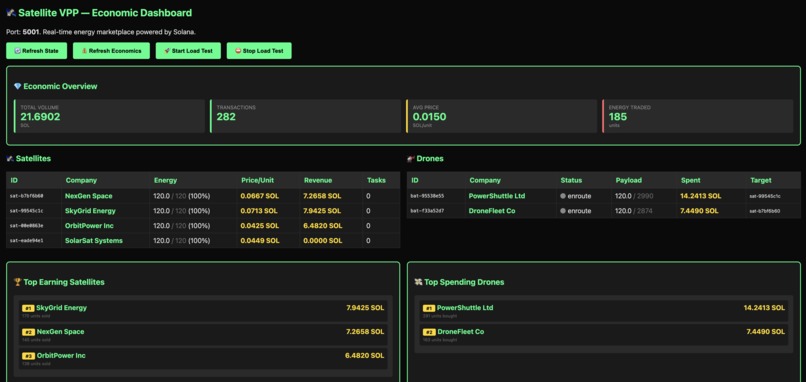Click PowerShuttle Ltd in the Drones table
This screenshot has width=806, height=382.
tap(497, 196)
